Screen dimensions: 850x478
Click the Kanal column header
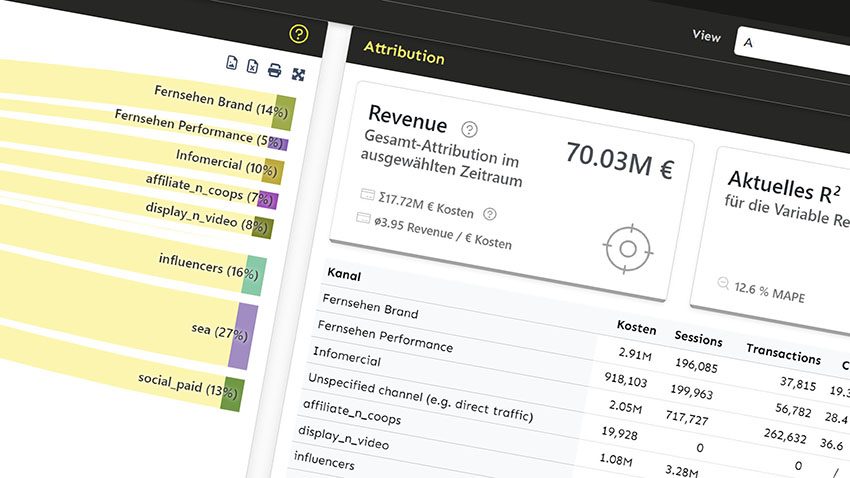pos(344,274)
